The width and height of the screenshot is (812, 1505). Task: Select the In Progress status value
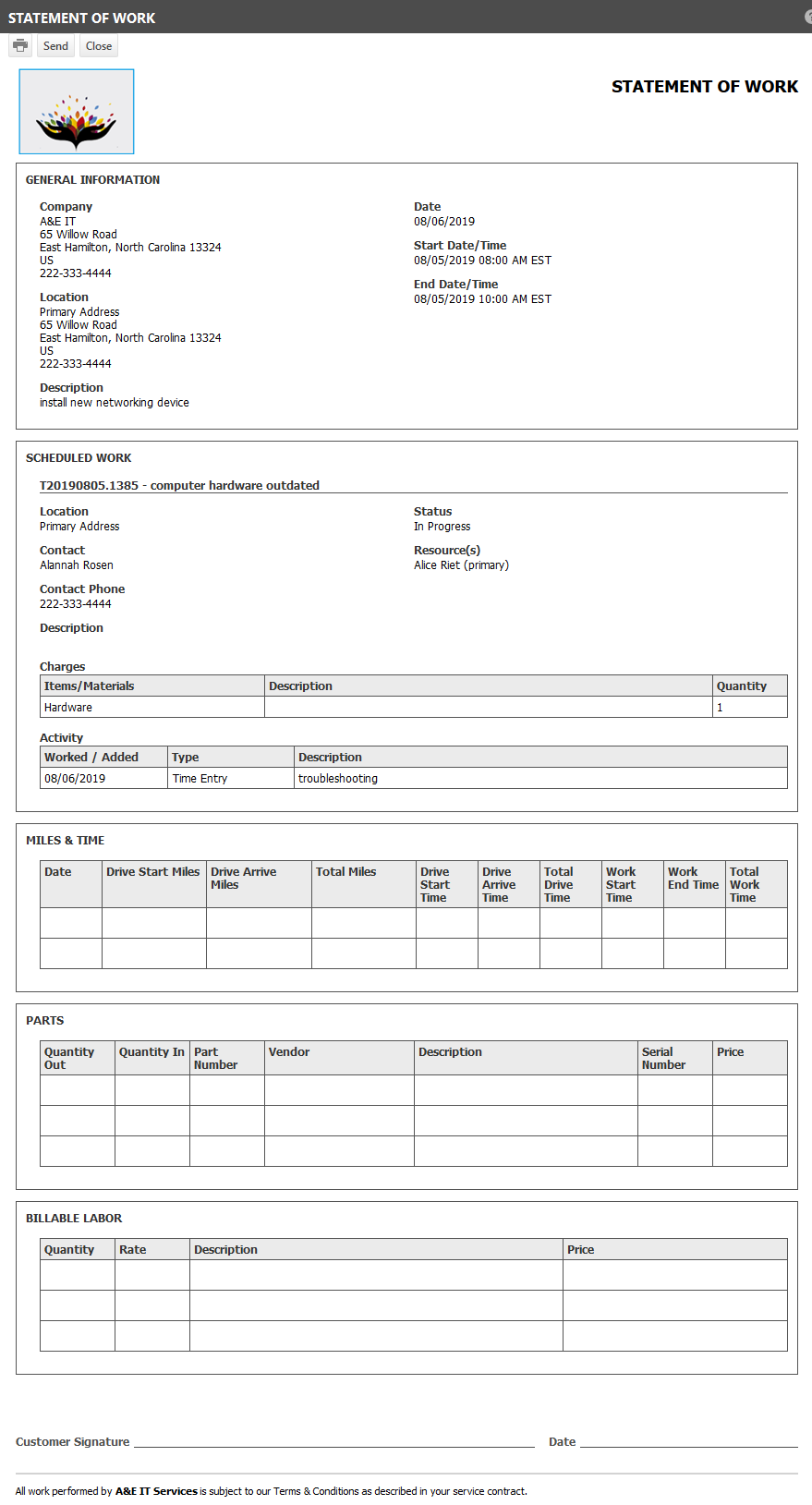tap(442, 527)
